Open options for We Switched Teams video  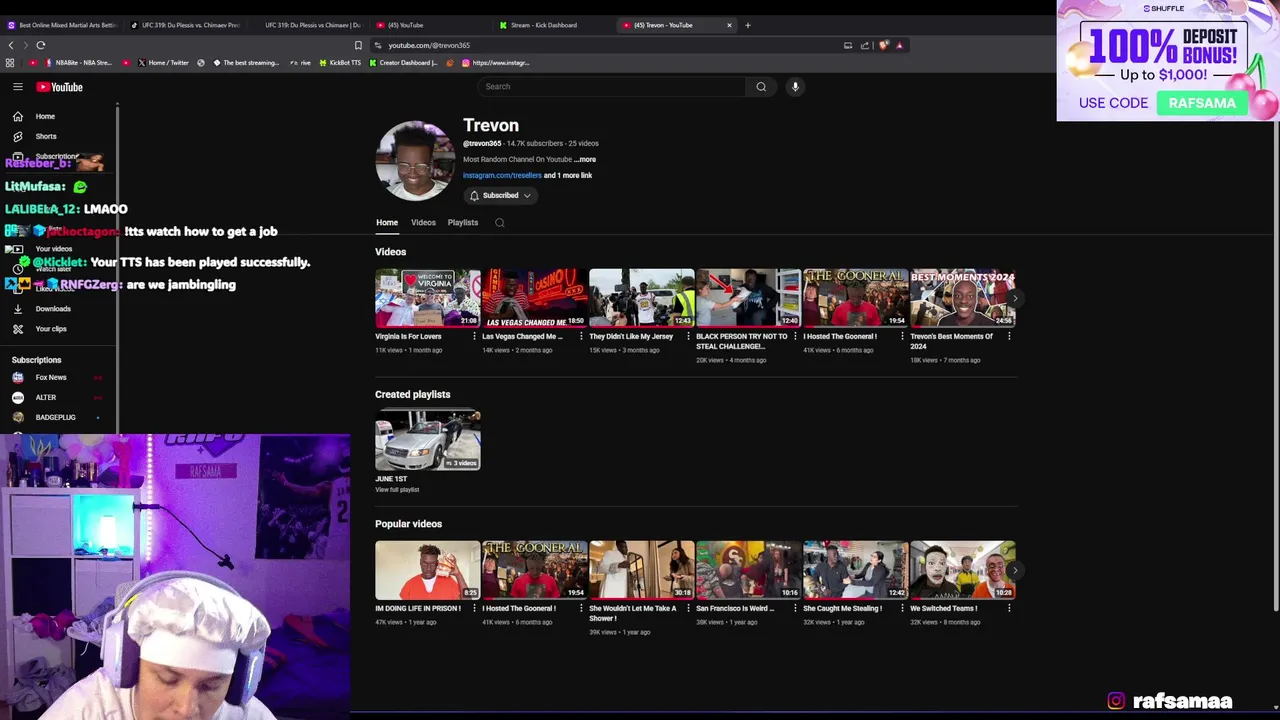[1009, 608]
